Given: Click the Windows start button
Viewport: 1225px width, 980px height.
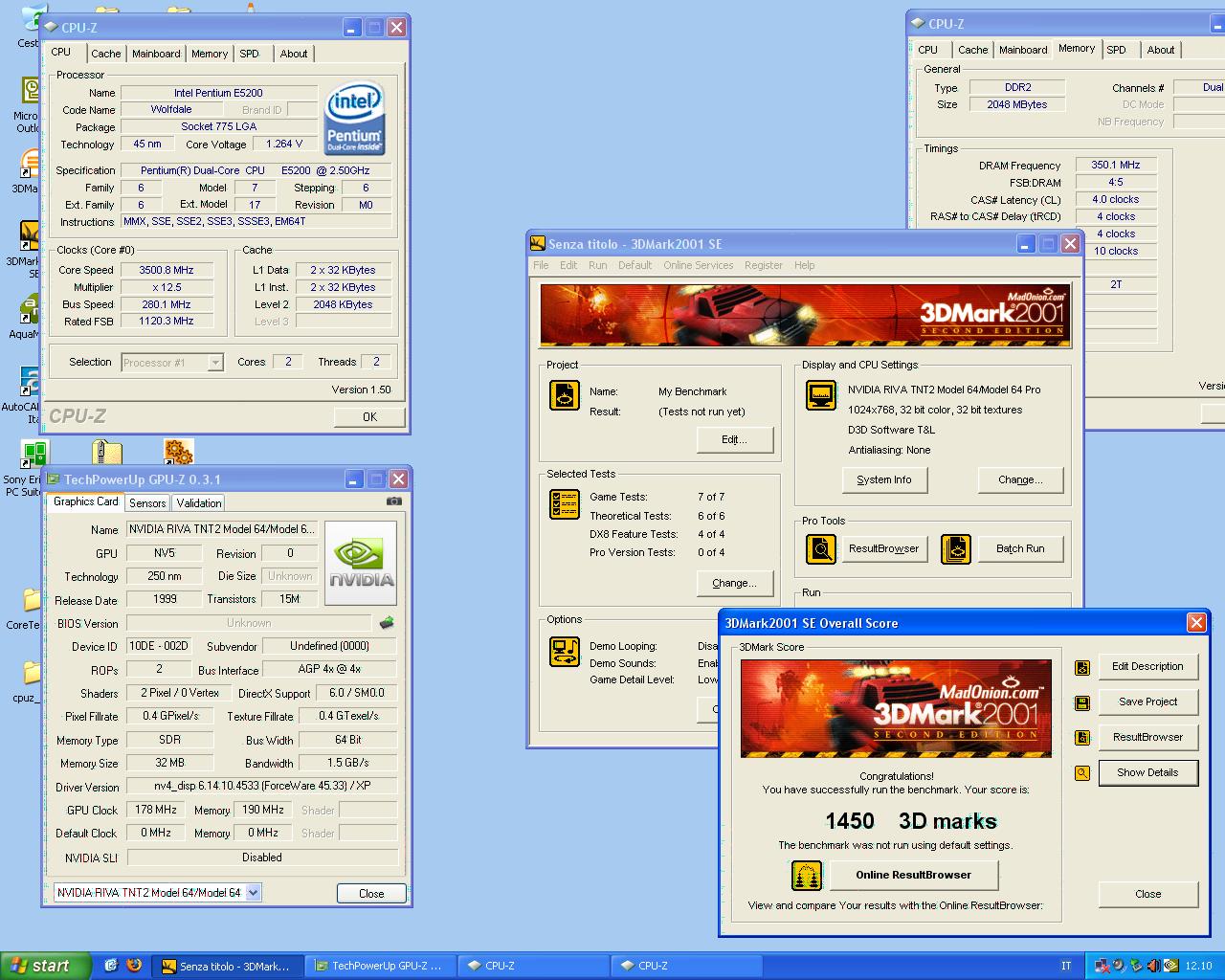Looking at the screenshot, I should [46, 966].
